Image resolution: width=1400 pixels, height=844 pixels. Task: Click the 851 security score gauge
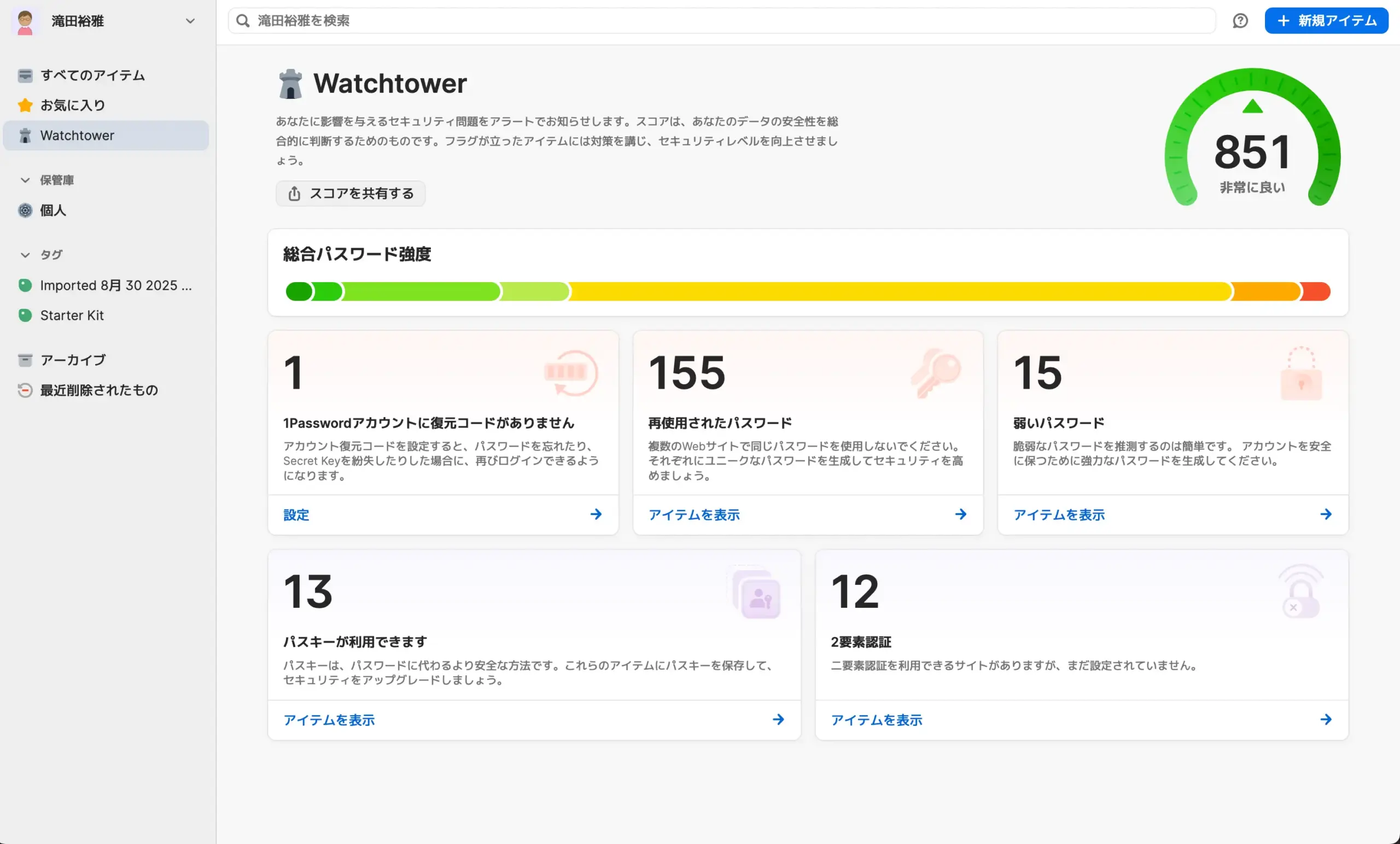pos(1252,137)
